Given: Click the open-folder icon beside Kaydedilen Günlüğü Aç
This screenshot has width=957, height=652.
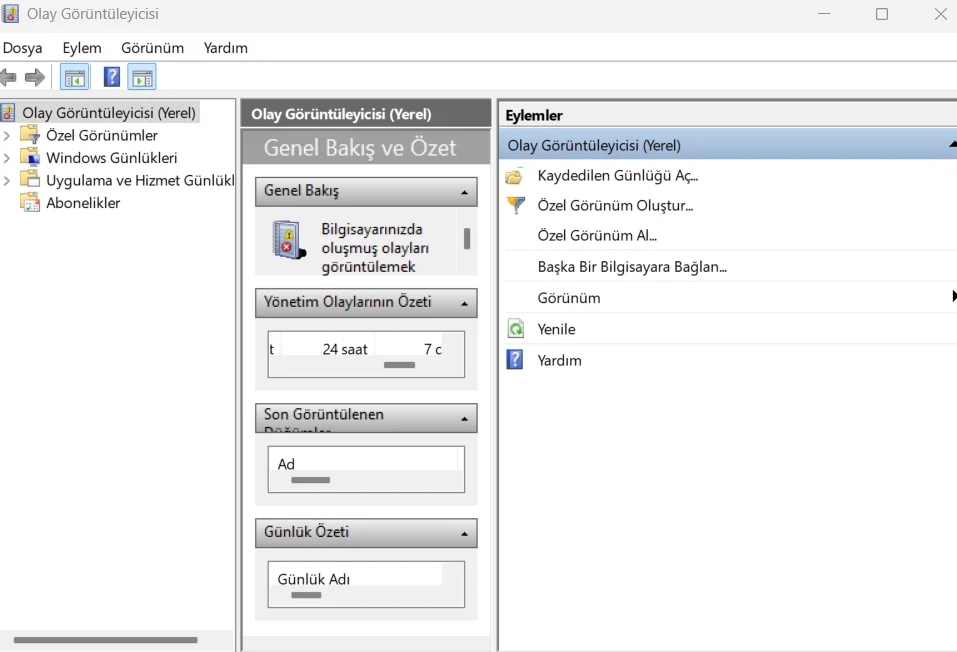Looking at the screenshot, I should pyautogui.click(x=515, y=176).
